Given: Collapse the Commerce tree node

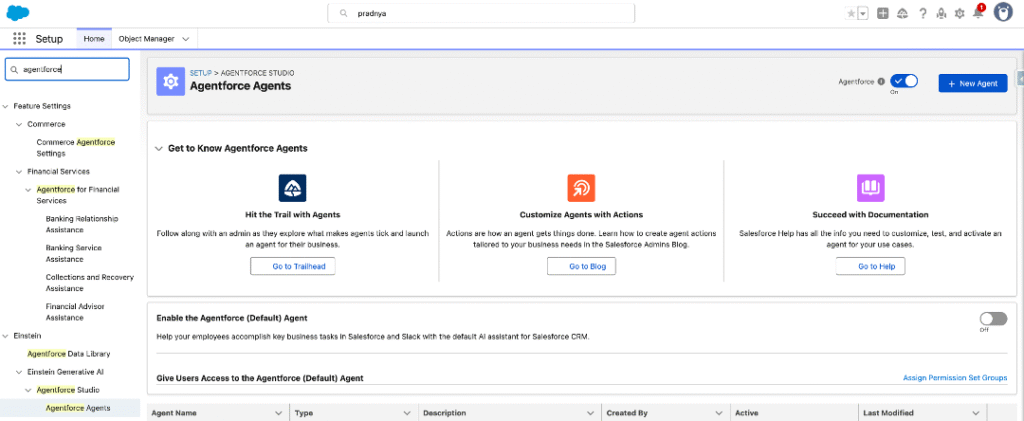Looking at the screenshot, I should click(x=20, y=124).
